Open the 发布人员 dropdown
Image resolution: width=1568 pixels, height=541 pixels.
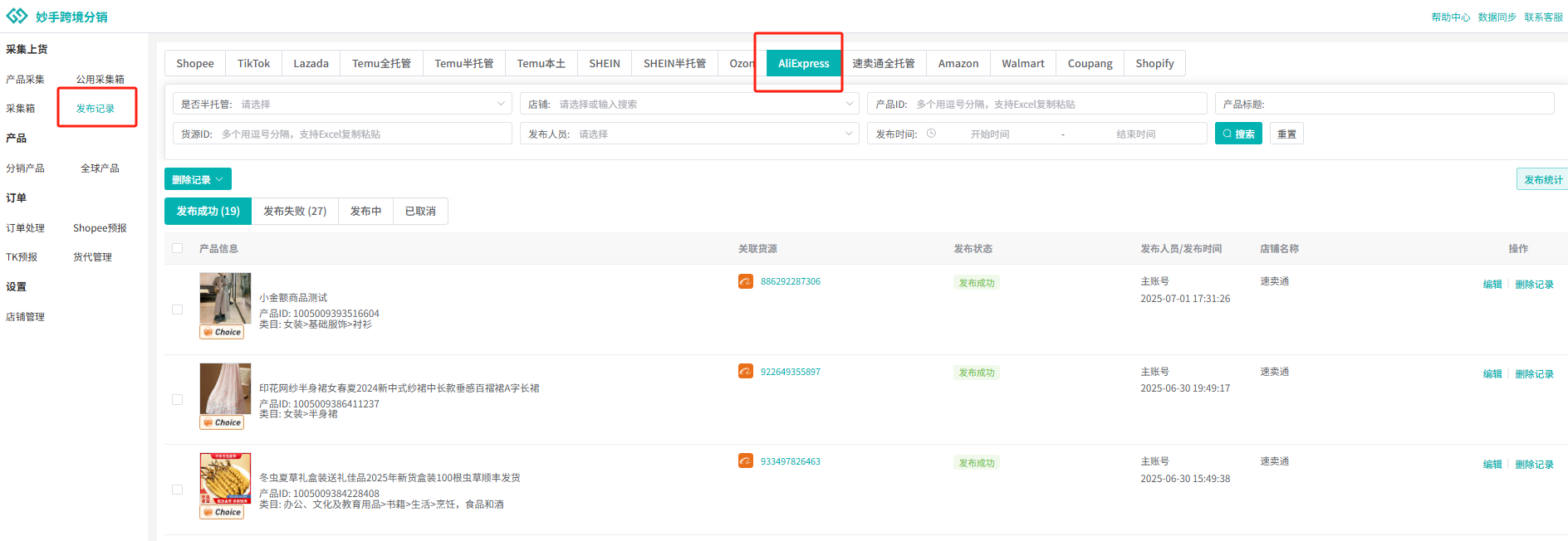pos(690,134)
